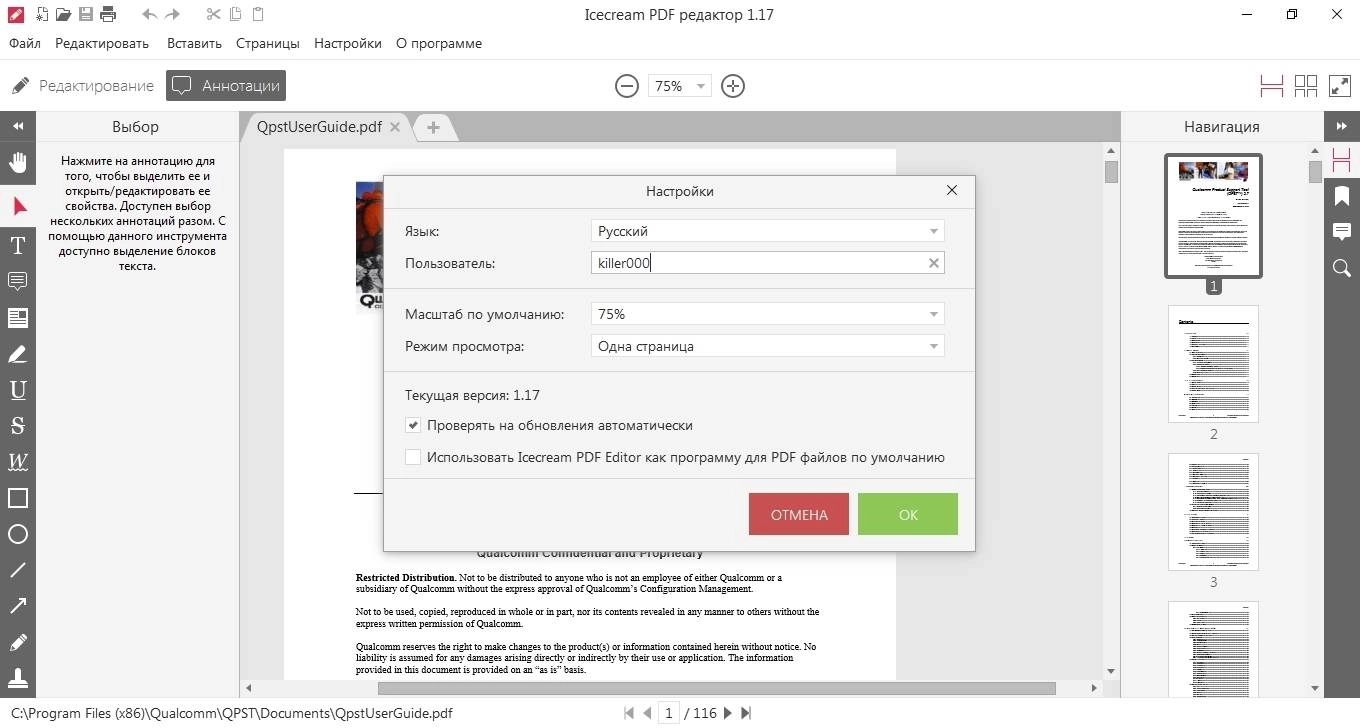
Task: Open page 2 thumbnail in Navigation
Action: (1213, 364)
